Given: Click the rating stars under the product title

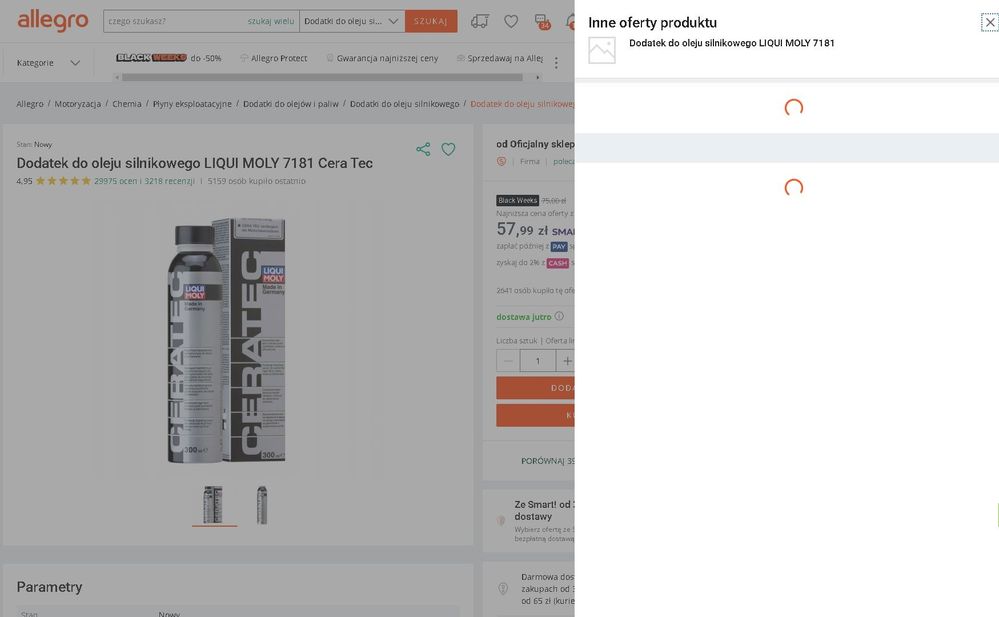Looking at the screenshot, I should click(x=63, y=181).
